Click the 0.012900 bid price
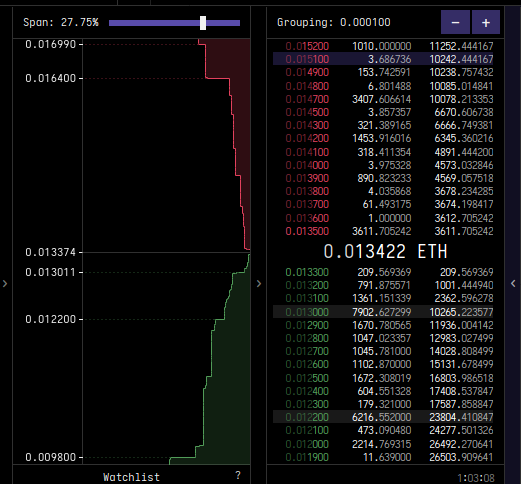This screenshot has height=484, width=521. (x=307, y=325)
